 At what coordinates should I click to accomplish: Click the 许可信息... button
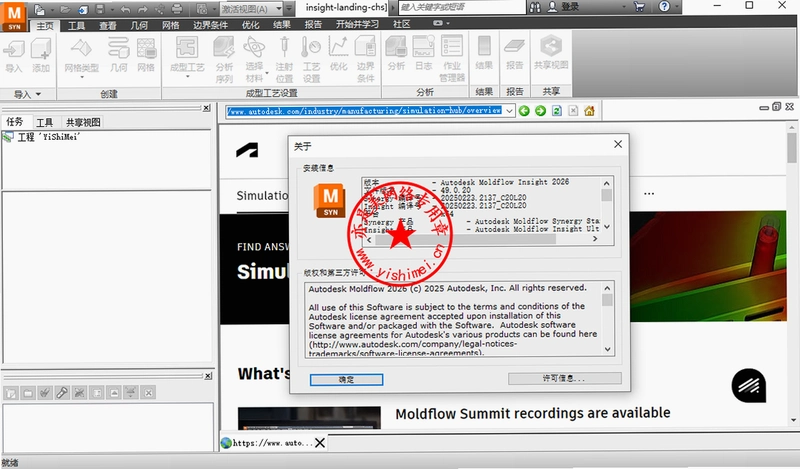[565, 378]
